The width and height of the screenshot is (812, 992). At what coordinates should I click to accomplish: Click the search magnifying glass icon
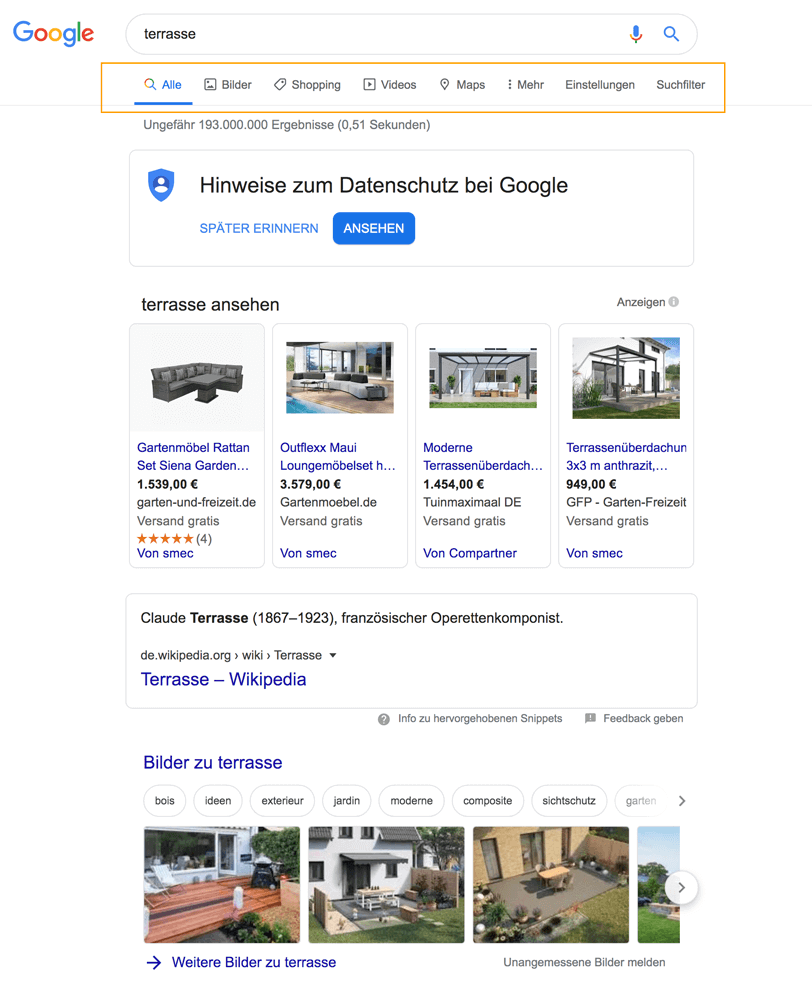(x=671, y=34)
